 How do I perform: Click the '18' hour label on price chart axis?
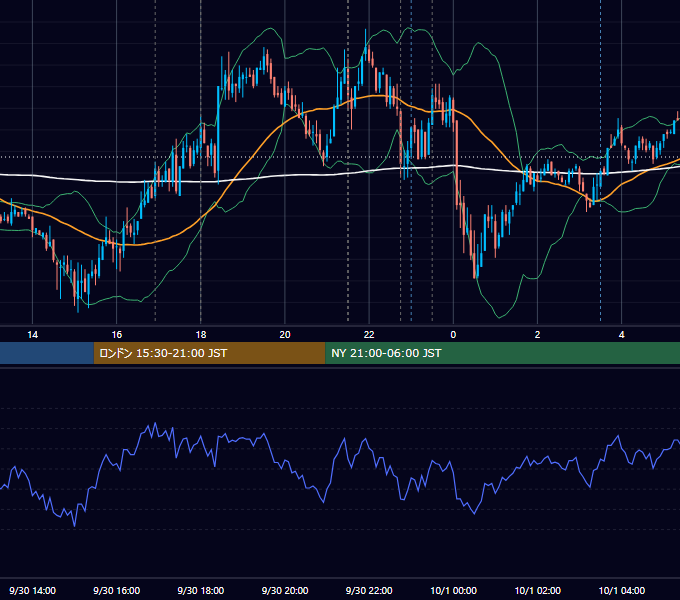point(201,335)
